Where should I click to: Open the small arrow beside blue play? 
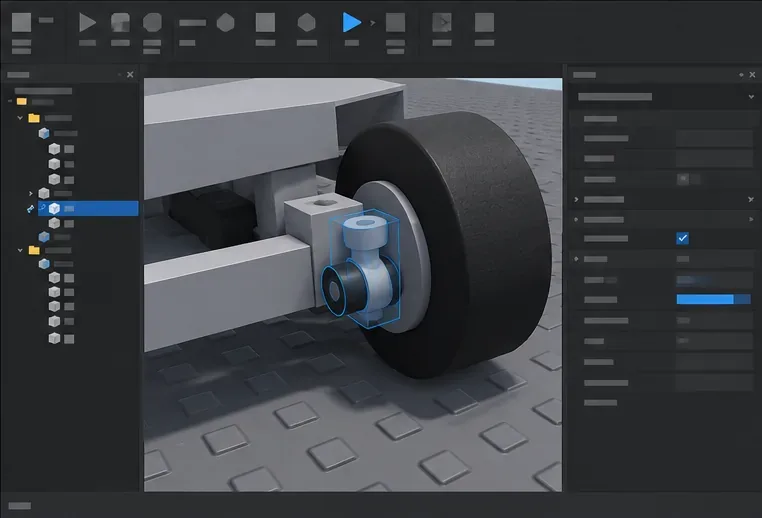pyautogui.click(x=373, y=23)
